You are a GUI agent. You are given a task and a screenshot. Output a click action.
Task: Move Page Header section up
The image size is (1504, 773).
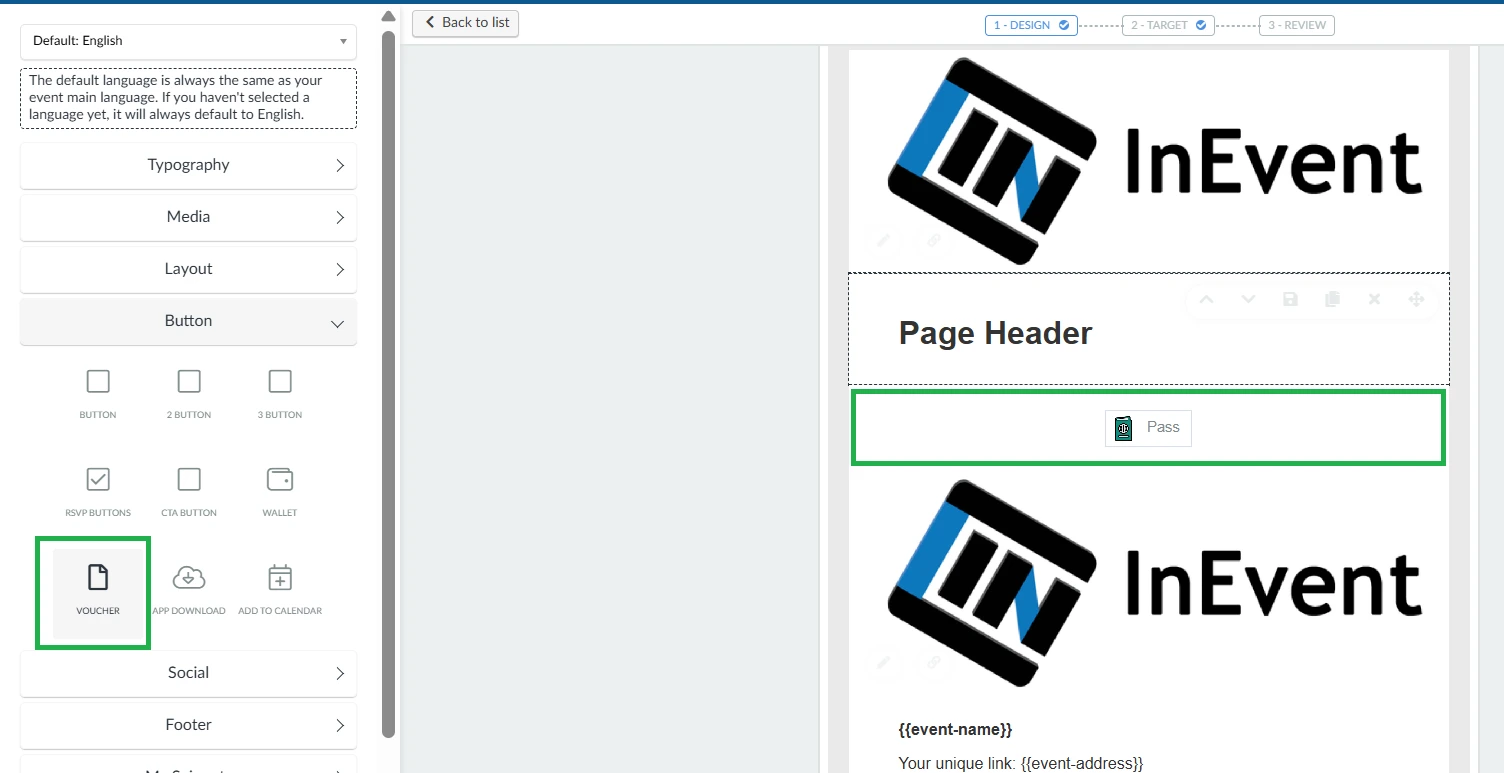1206,299
